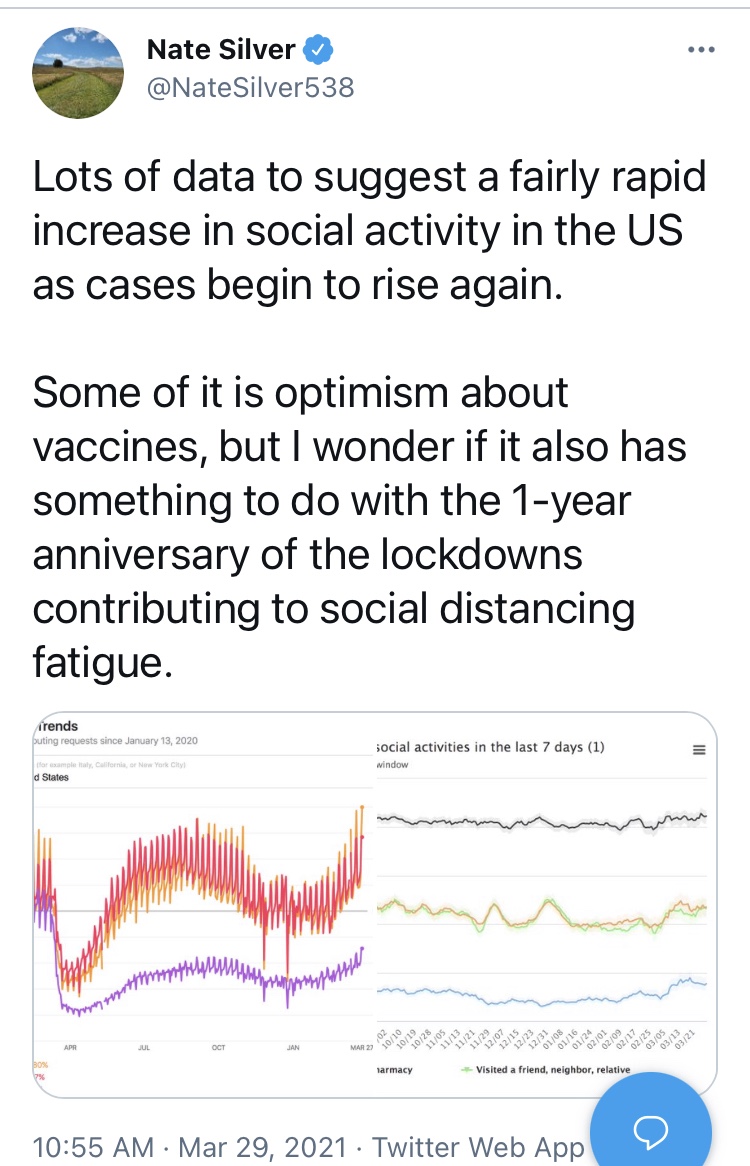
Task: Click the 10:55 AM · Mar 29, 2021 timestamp
Action: 190,1147
